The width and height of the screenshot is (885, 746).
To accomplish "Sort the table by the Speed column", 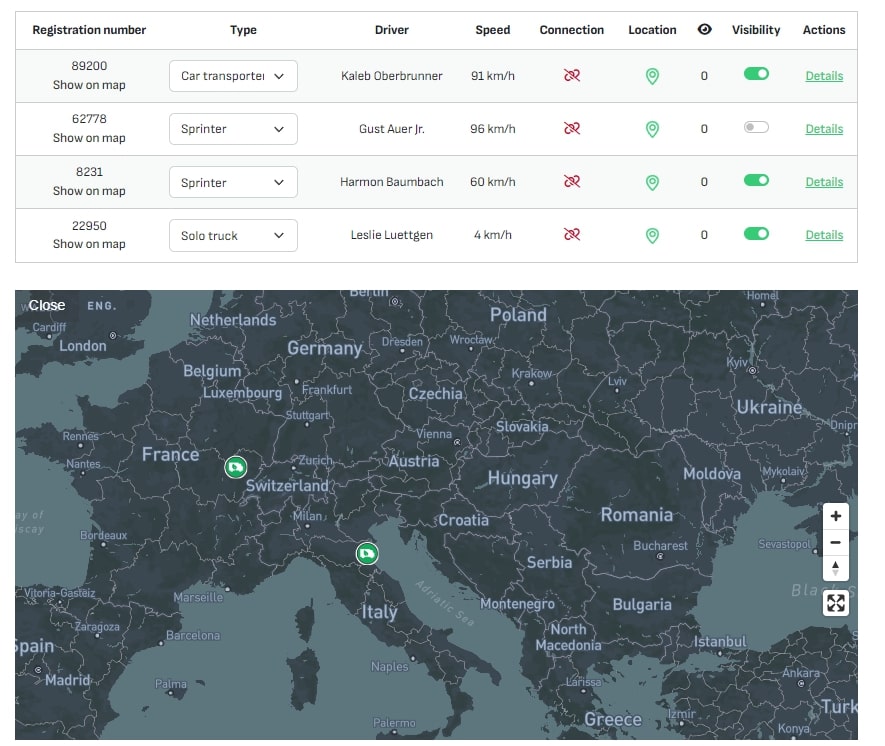I will click(x=492, y=29).
